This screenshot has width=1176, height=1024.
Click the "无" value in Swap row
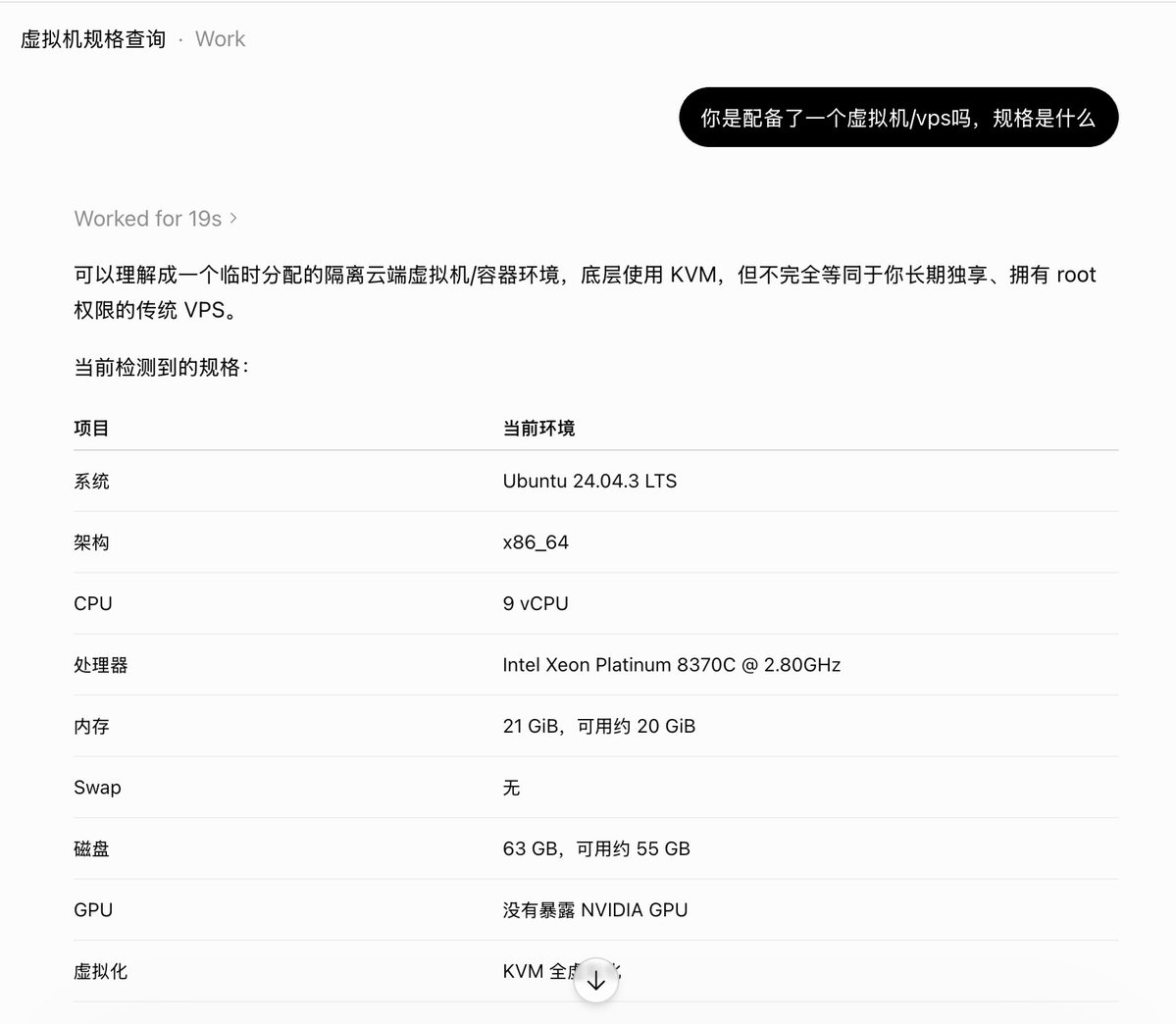[512, 788]
